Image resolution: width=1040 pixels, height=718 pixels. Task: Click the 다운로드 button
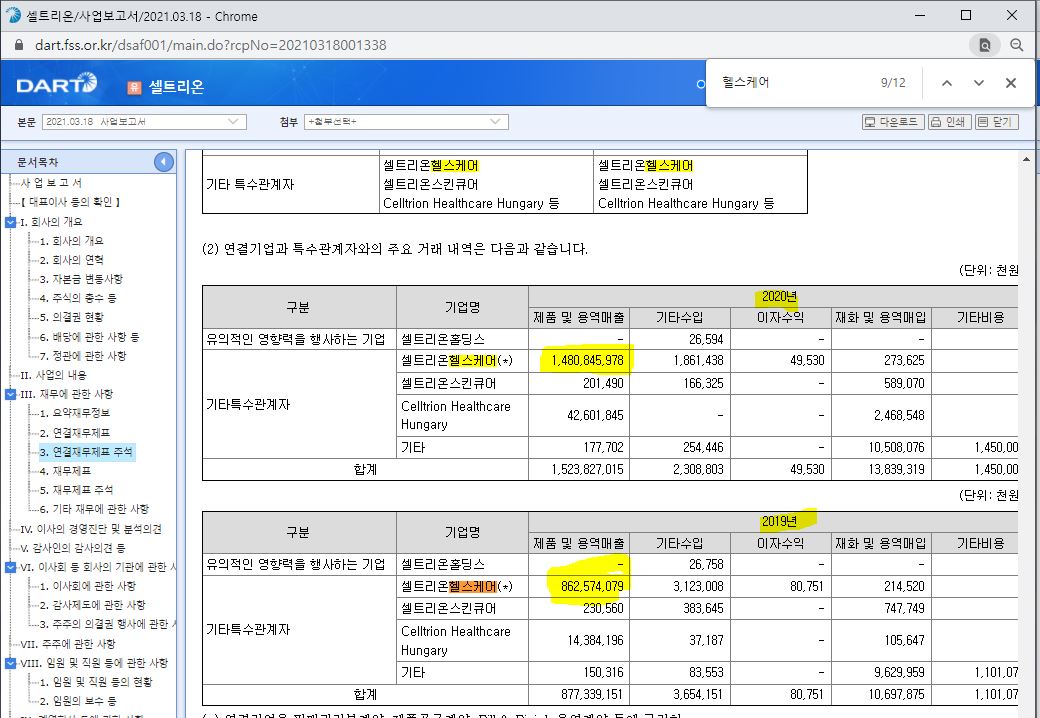(893, 122)
